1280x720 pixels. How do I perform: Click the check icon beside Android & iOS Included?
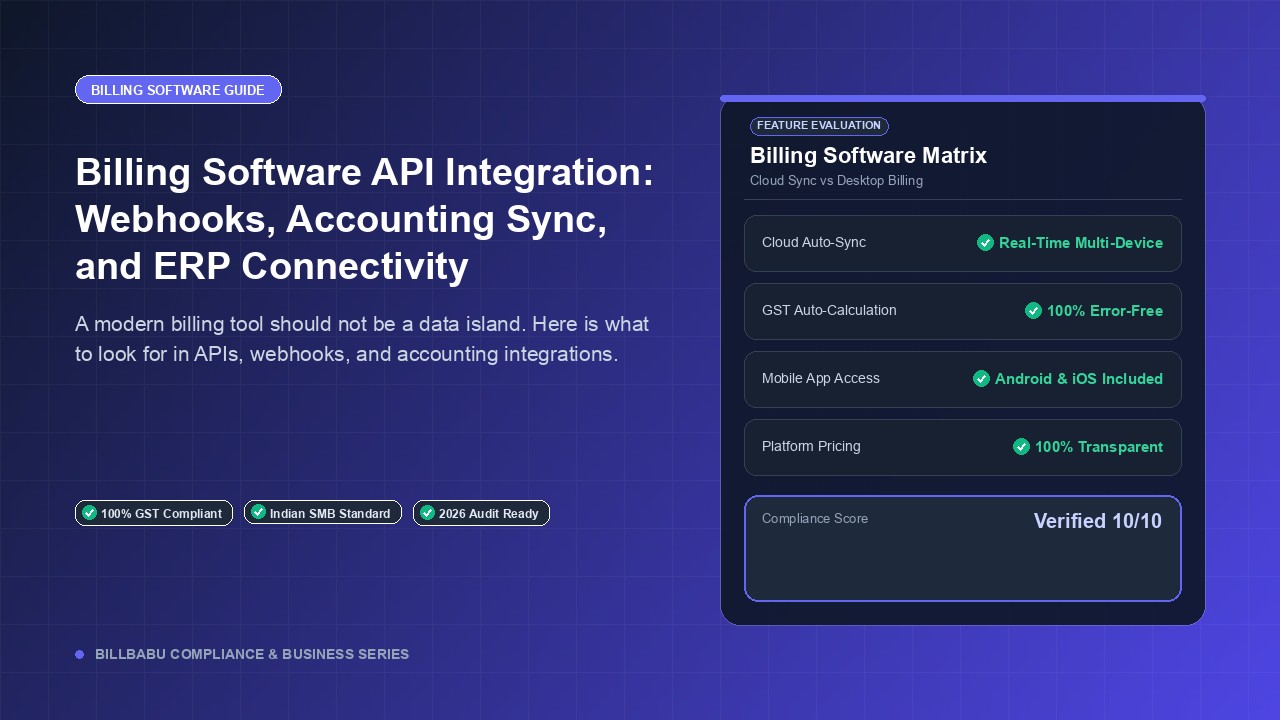tap(981, 379)
